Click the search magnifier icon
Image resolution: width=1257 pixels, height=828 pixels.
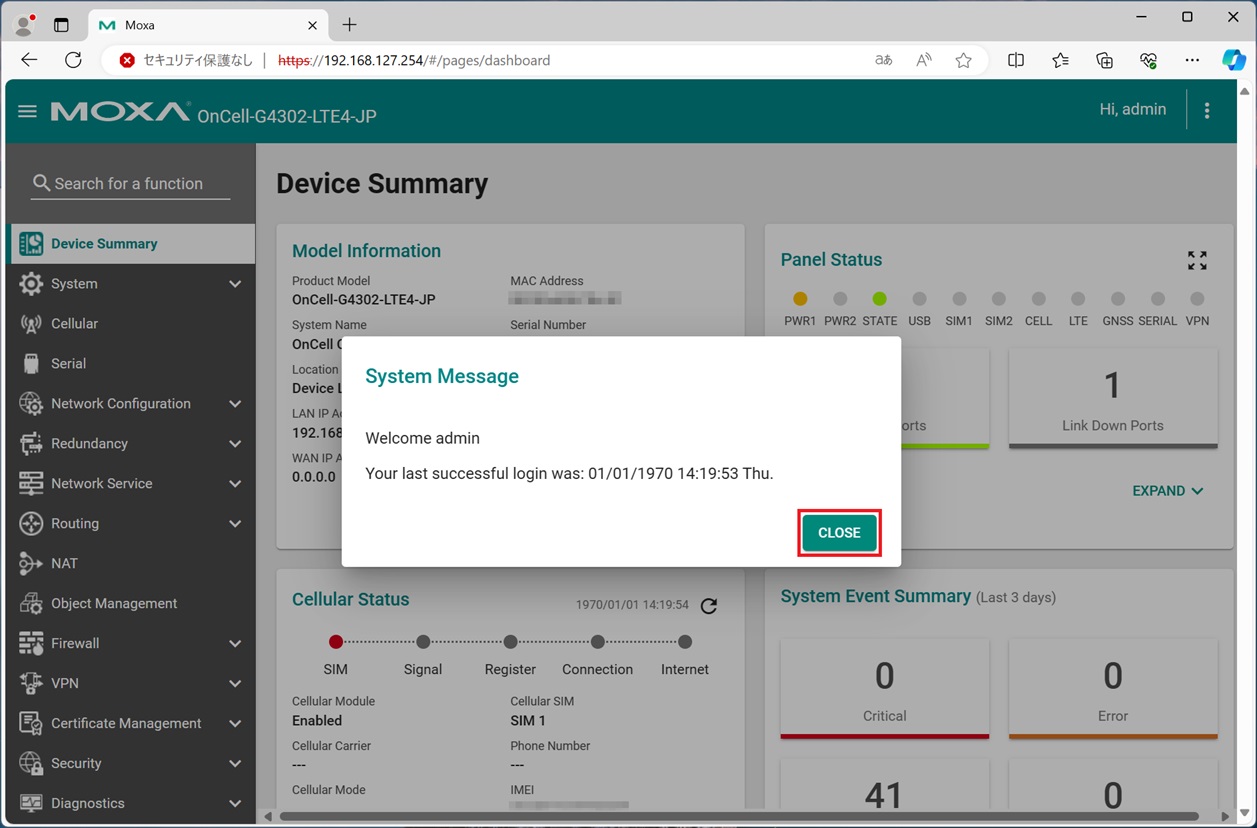click(x=41, y=183)
